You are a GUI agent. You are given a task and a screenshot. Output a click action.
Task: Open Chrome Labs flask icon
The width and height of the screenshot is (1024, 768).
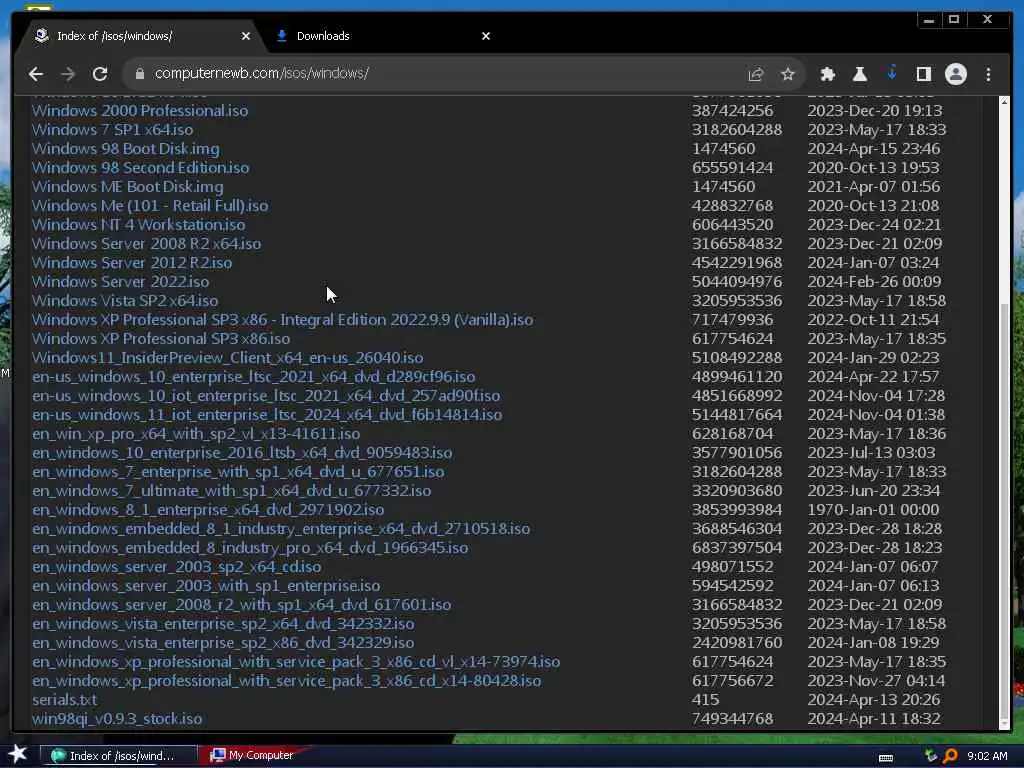click(859, 74)
